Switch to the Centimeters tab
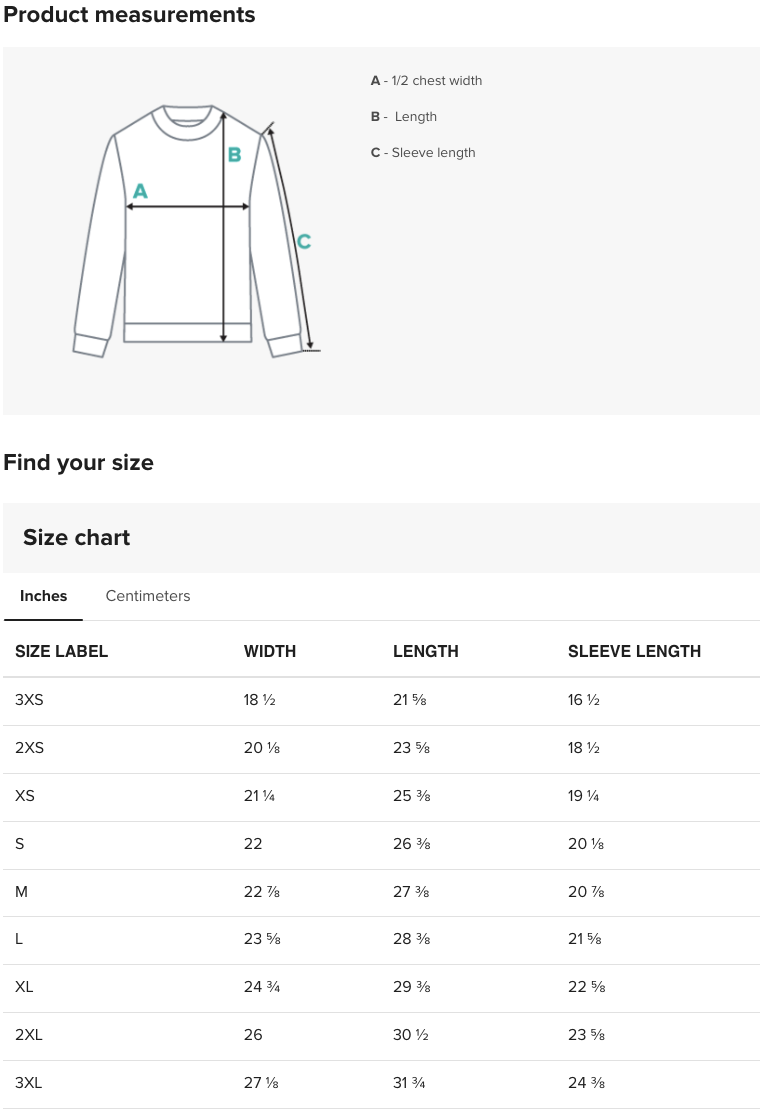Image resolution: width=760 pixels, height=1119 pixels. [x=148, y=596]
